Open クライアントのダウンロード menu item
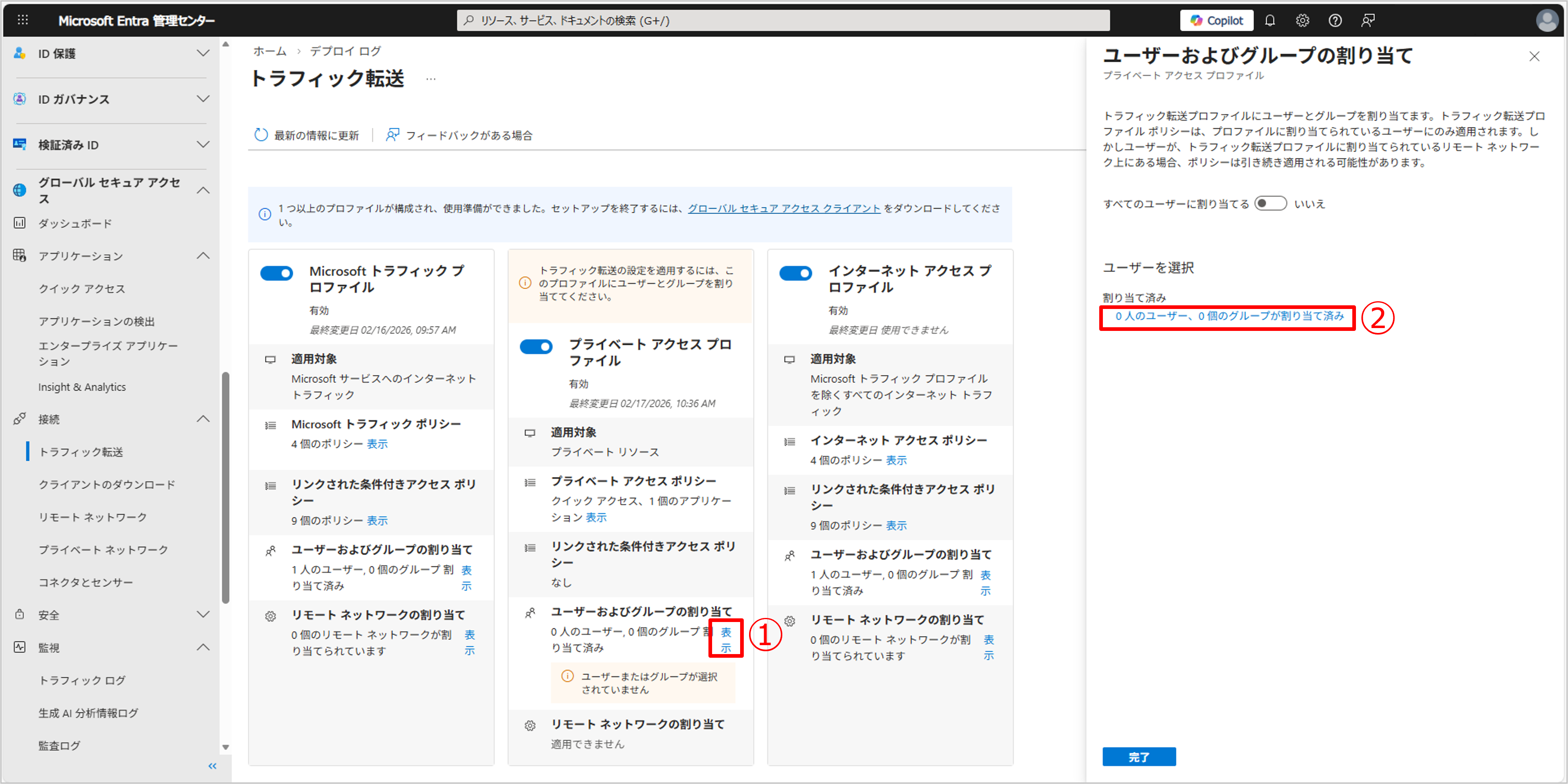The height and width of the screenshot is (784, 1568). click(x=106, y=484)
